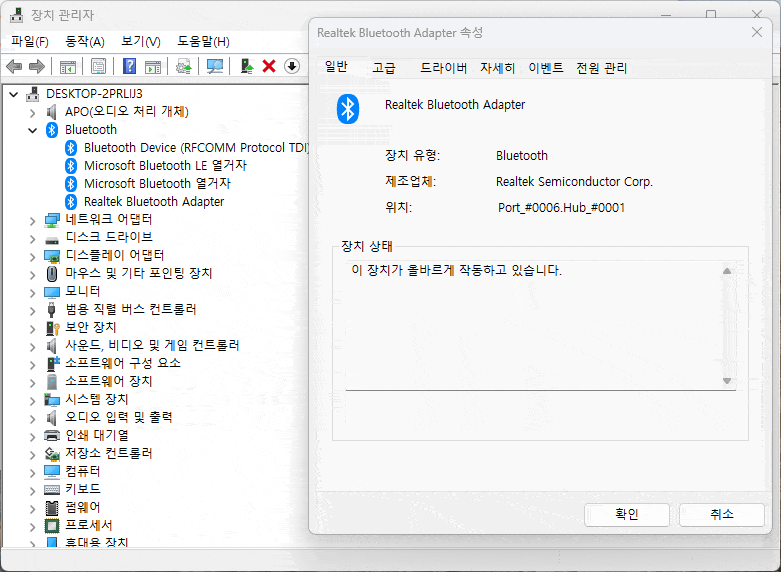
Task: Collapse the Bluetooth tree node
Action: point(33,131)
